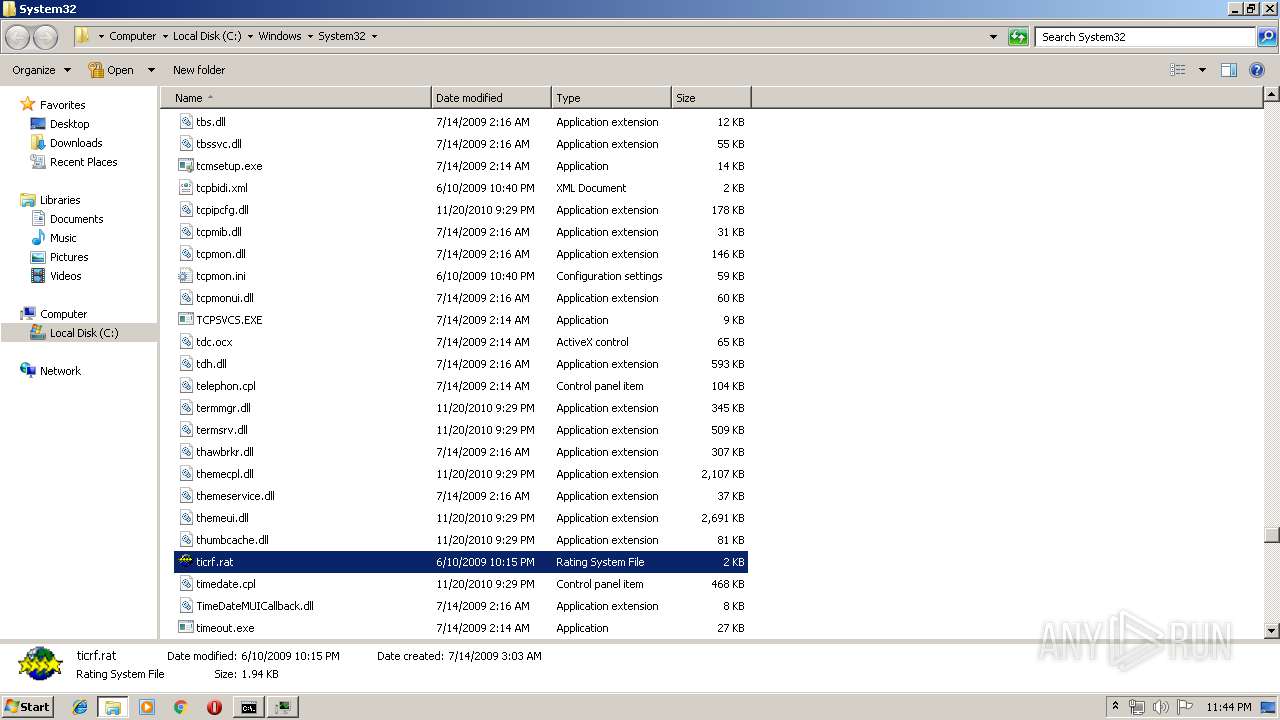The image size is (1280, 720).
Task: Open the Organize menu
Action: 41,70
